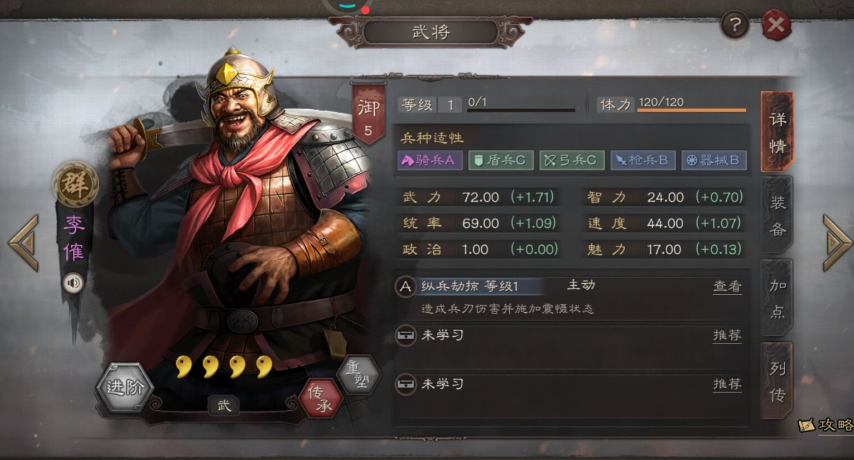
Task: Go to previous general with left arrow
Action: point(24,243)
